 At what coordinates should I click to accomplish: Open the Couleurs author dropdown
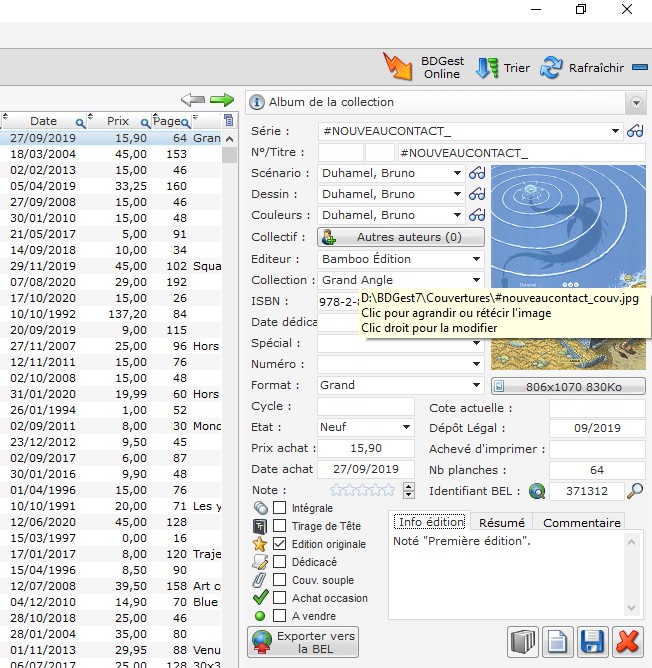click(457, 215)
